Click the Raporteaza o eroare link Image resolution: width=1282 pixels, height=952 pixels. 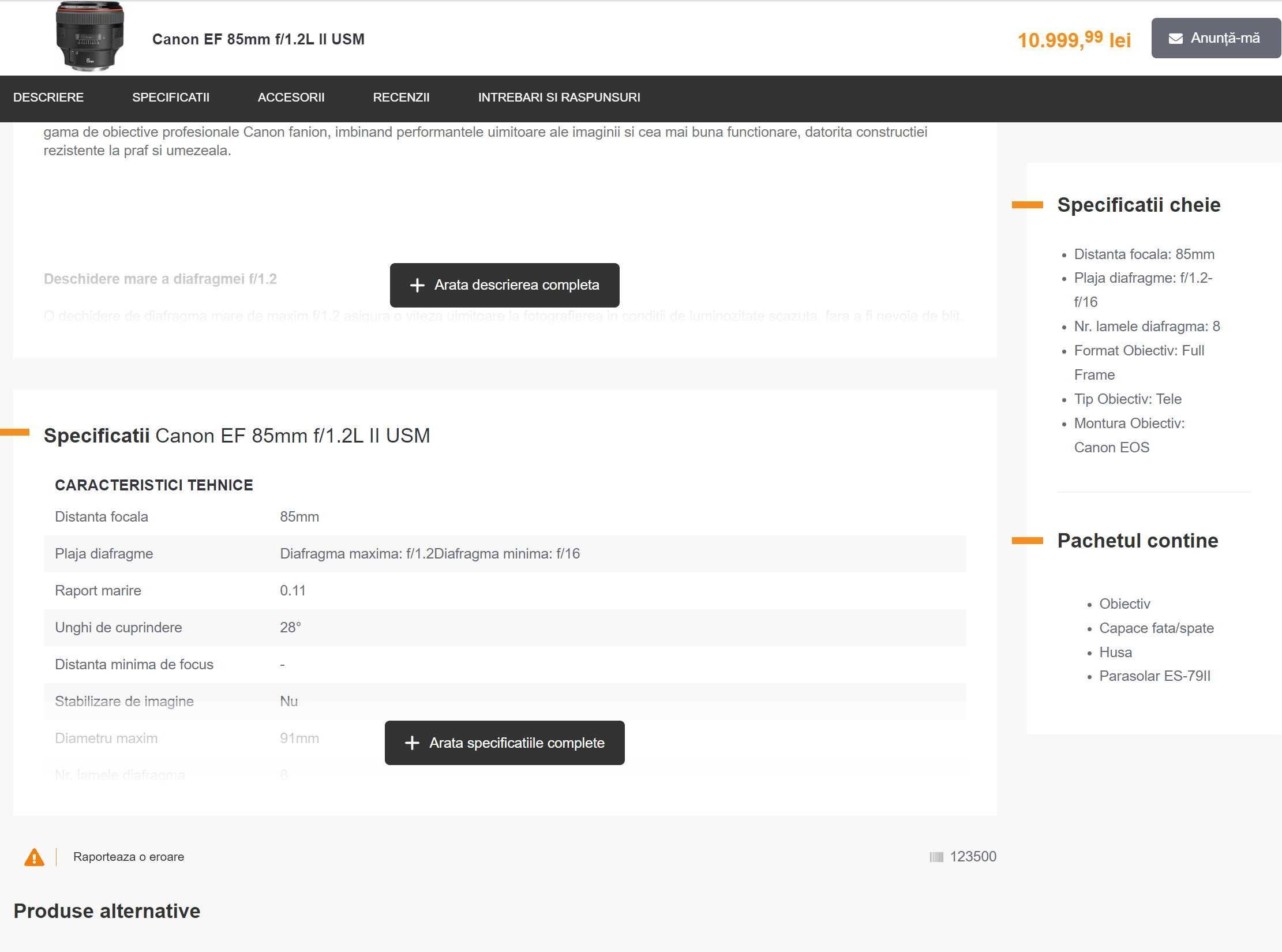[129, 857]
